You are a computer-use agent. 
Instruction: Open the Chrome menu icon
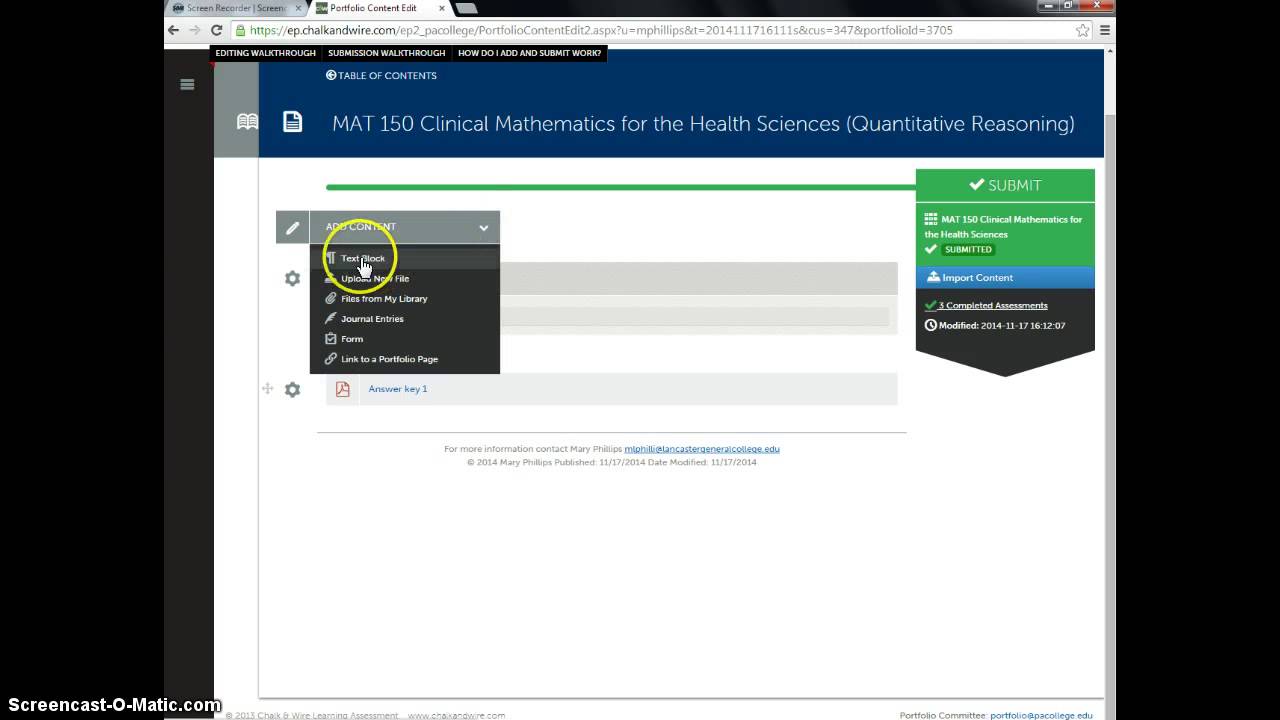coord(1104,30)
